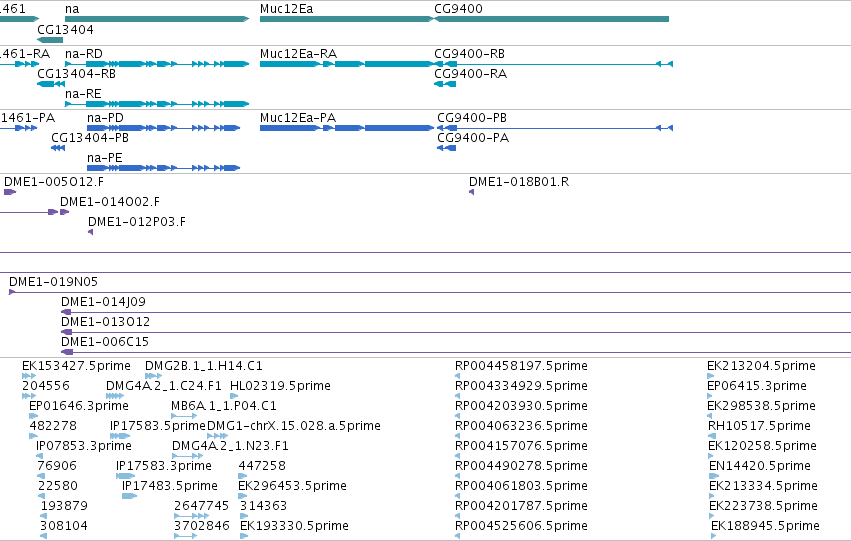Screen dimensions: 851x541
Task: Select DMG4A.2_1.N23.F1 feature label
Action: point(230,446)
